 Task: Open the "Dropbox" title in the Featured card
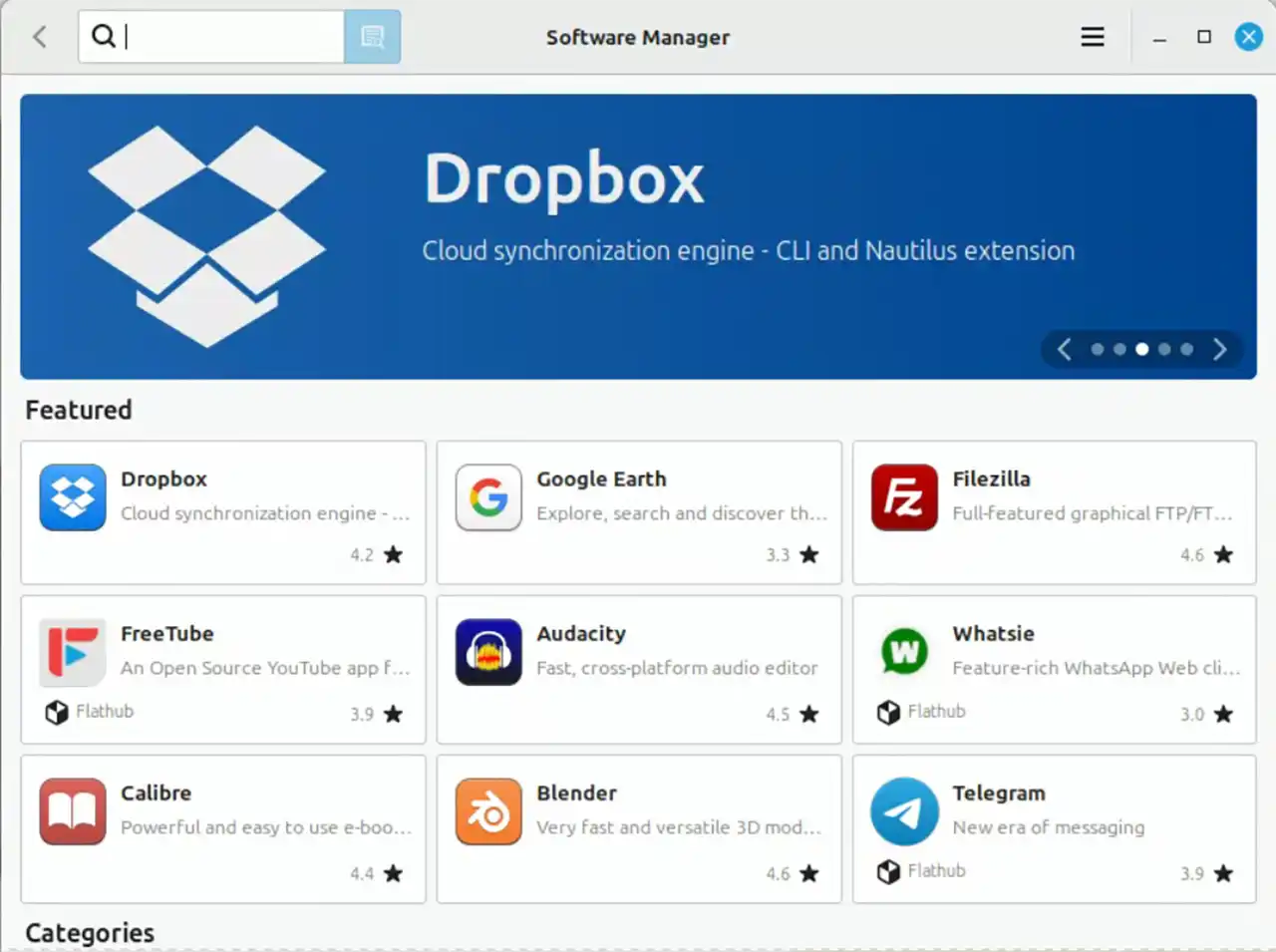point(163,478)
